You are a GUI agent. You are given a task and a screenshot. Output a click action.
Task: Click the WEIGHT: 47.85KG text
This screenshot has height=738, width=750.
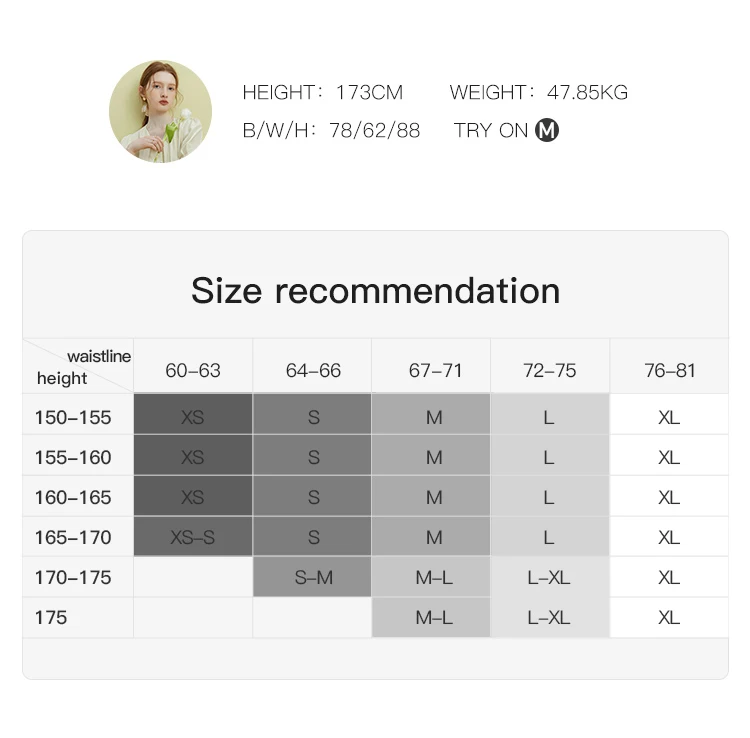click(x=539, y=92)
